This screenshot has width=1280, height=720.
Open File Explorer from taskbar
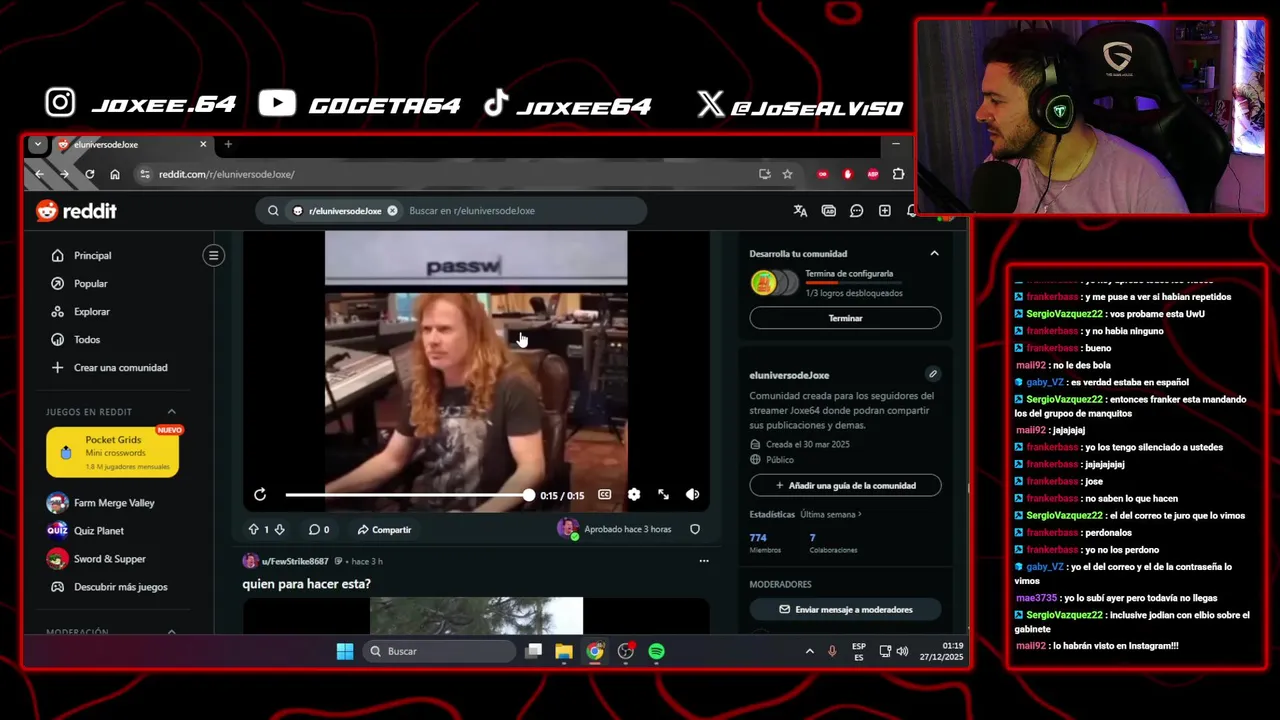[564, 652]
